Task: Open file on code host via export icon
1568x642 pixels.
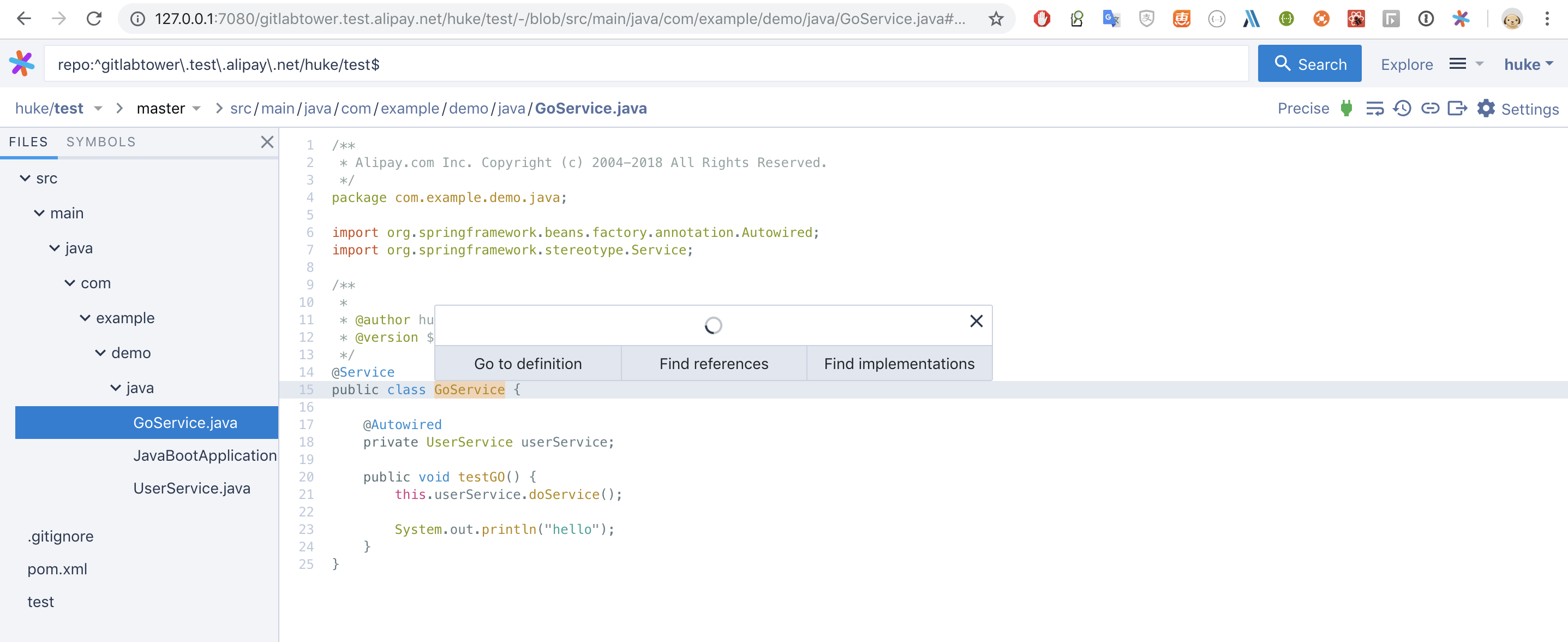Action: pyautogui.click(x=1458, y=109)
